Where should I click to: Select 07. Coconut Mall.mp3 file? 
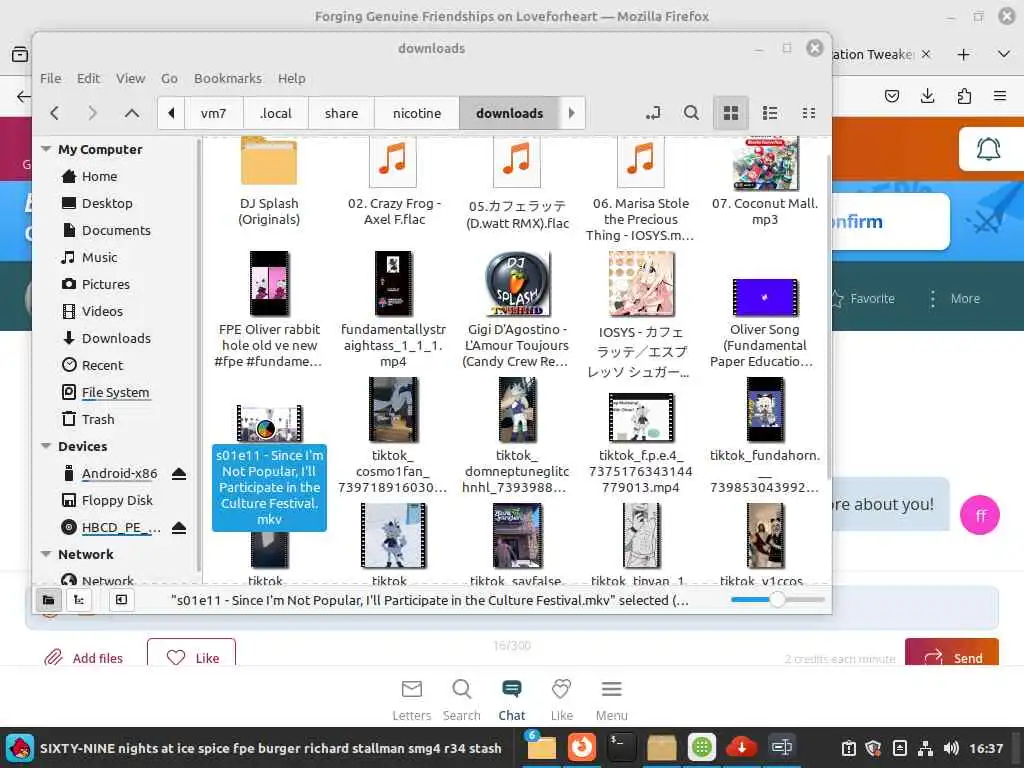pyautogui.click(x=765, y=182)
